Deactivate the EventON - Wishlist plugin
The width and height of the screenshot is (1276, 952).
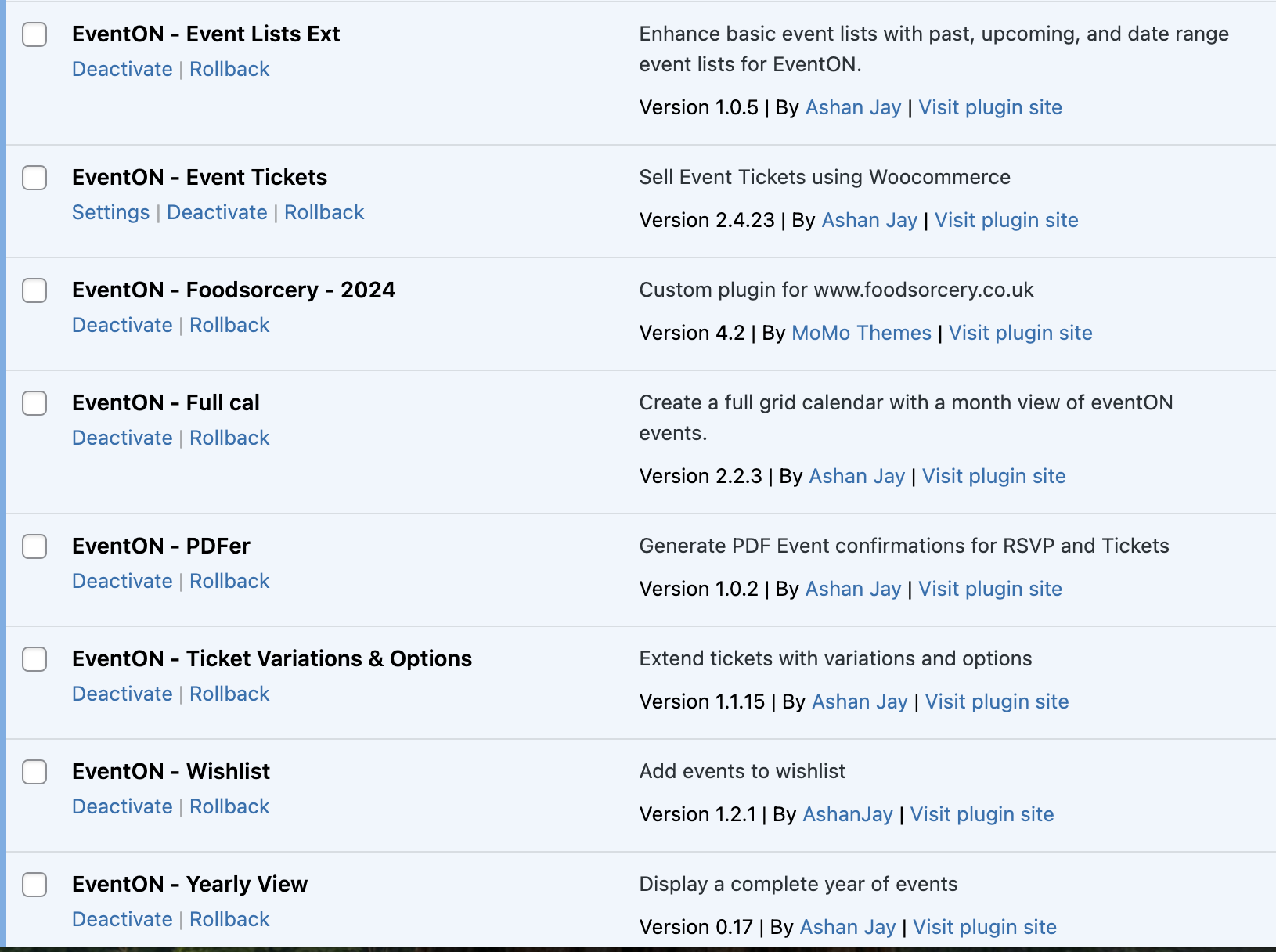tap(122, 806)
